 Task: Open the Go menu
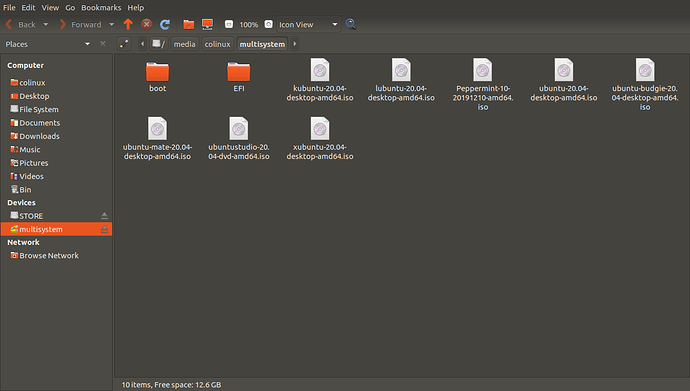(70, 7)
